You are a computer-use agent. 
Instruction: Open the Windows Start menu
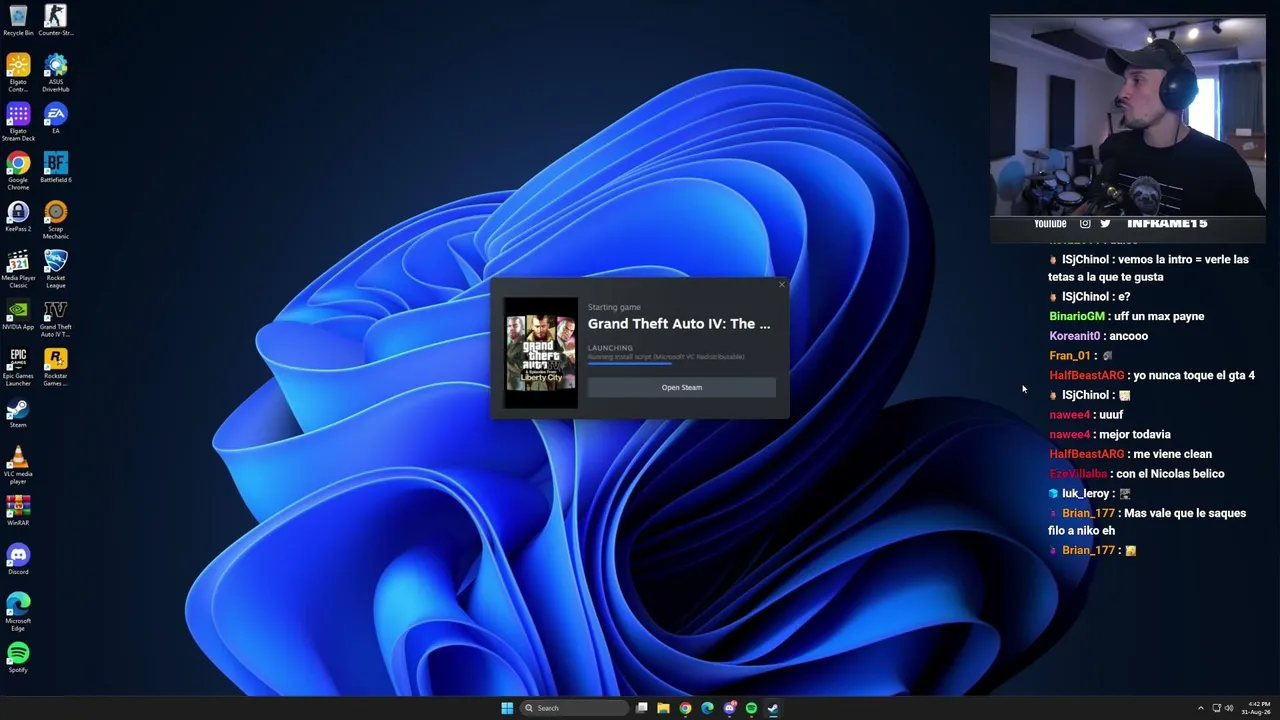pyautogui.click(x=507, y=708)
